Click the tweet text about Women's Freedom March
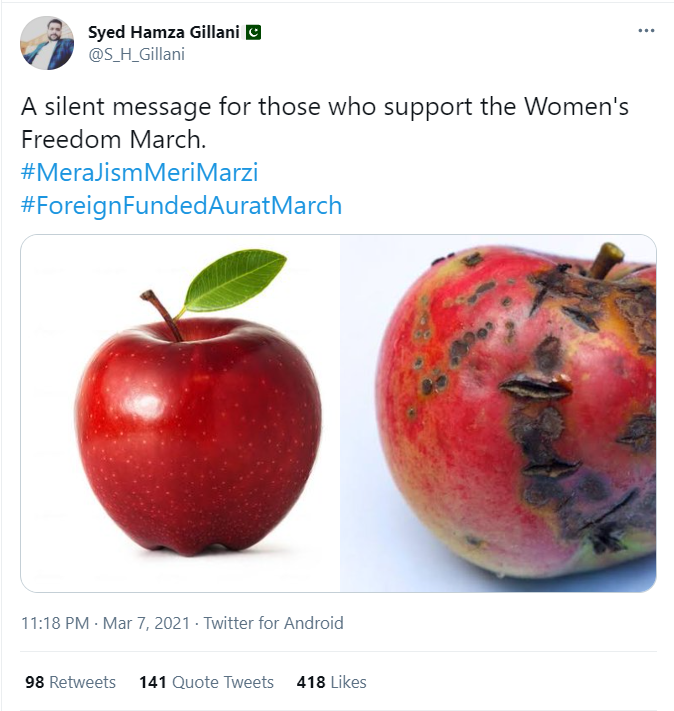The image size is (674, 711). (324, 122)
